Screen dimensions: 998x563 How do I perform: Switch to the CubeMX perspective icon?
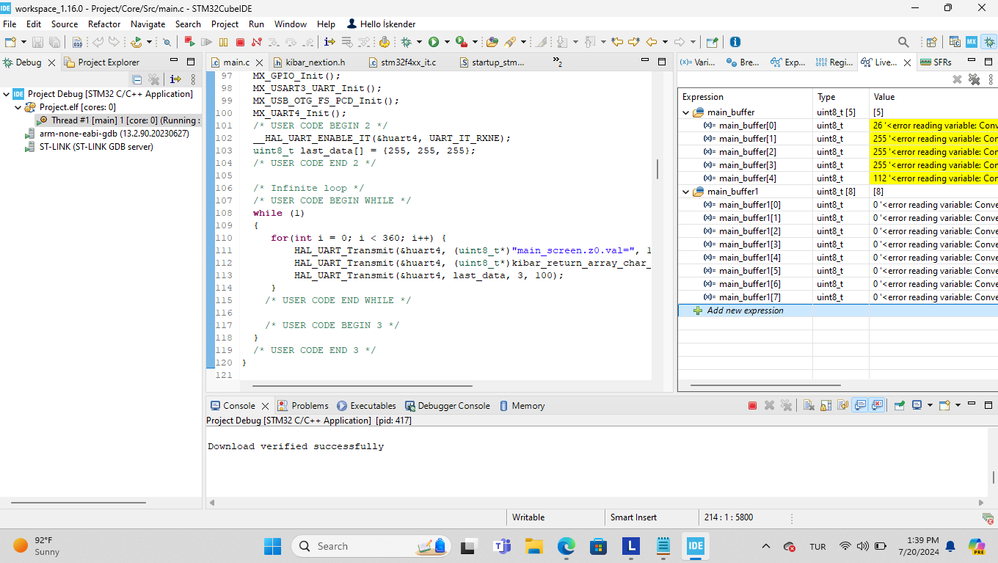(x=971, y=42)
